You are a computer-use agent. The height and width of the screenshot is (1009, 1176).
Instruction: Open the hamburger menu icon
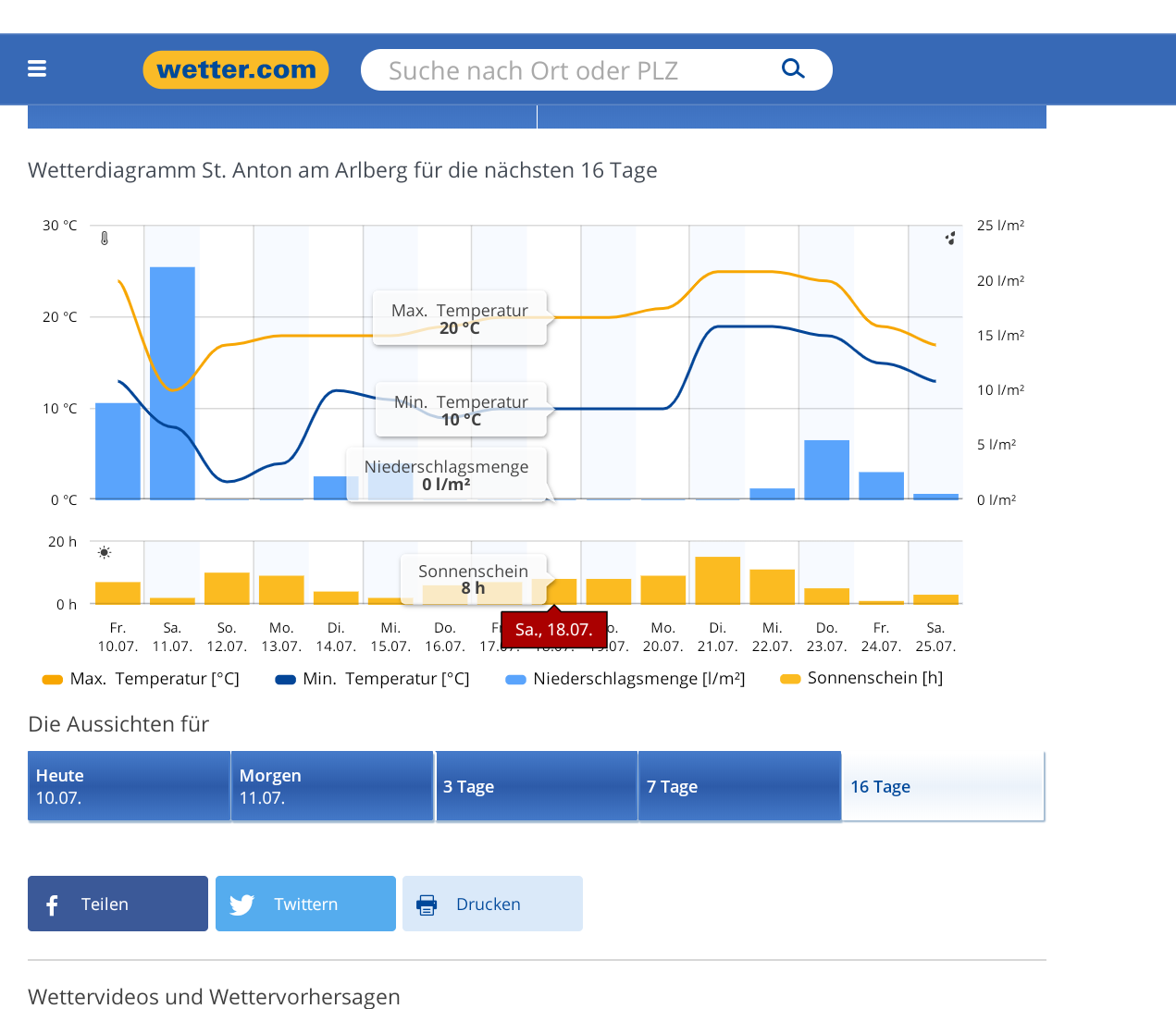pyautogui.click(x=37, y=68)
